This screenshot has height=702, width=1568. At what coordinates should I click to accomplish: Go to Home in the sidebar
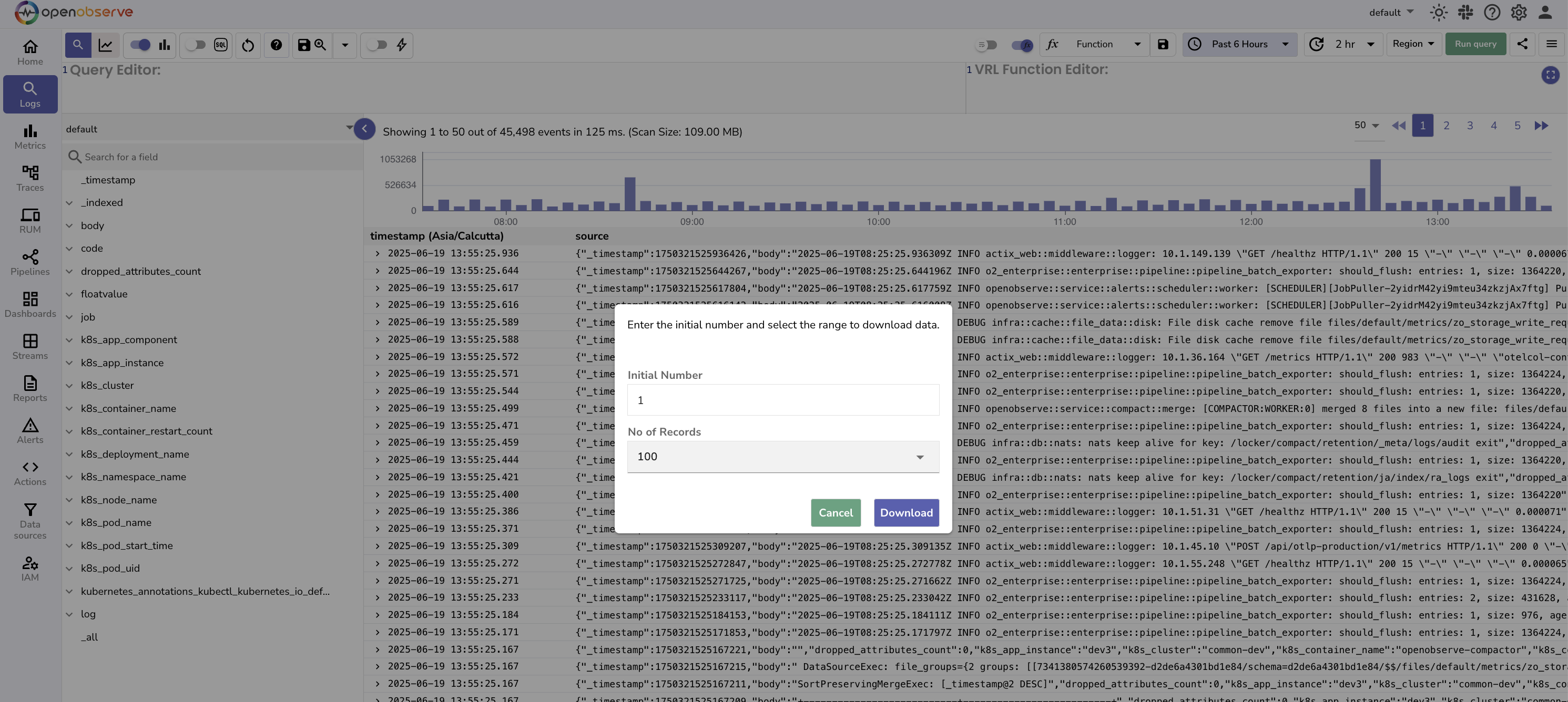pyautogui.click(x=30, y=53)
